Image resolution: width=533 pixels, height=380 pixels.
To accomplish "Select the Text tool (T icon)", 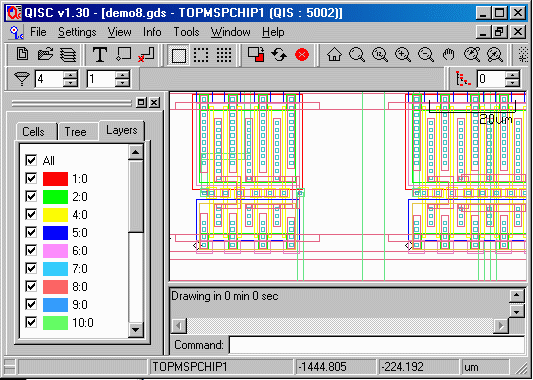I will (100, 55).
